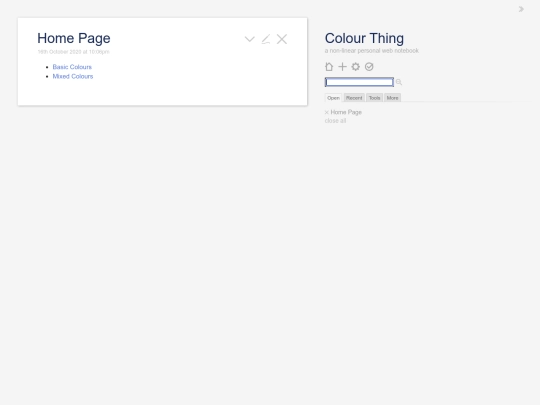540x405 pixels.
Task: Close the Home Page tiddler with X icon
Action: [x=282, y=39]
